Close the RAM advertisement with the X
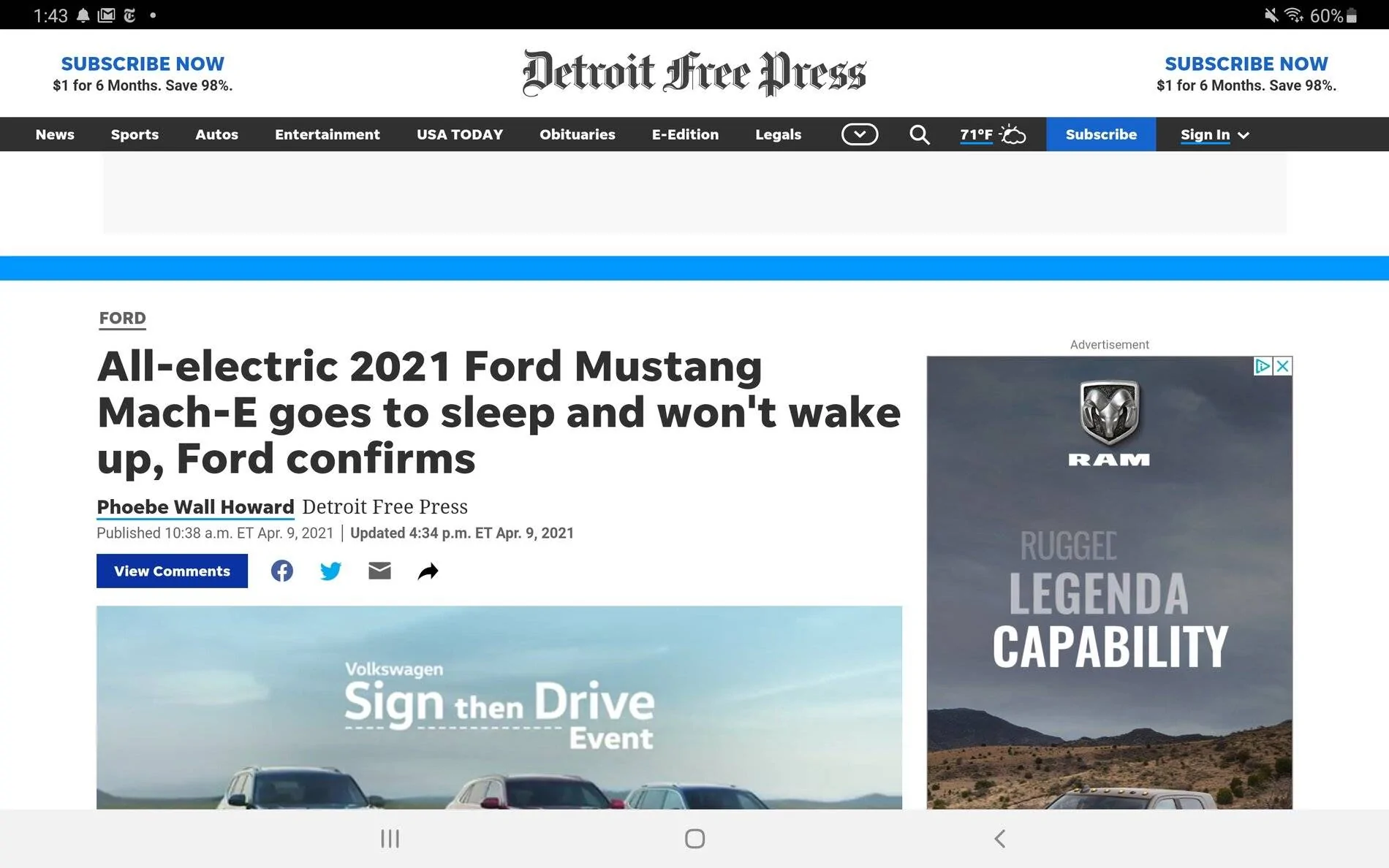1389x868 pixels. click(x=1282, y=366)
